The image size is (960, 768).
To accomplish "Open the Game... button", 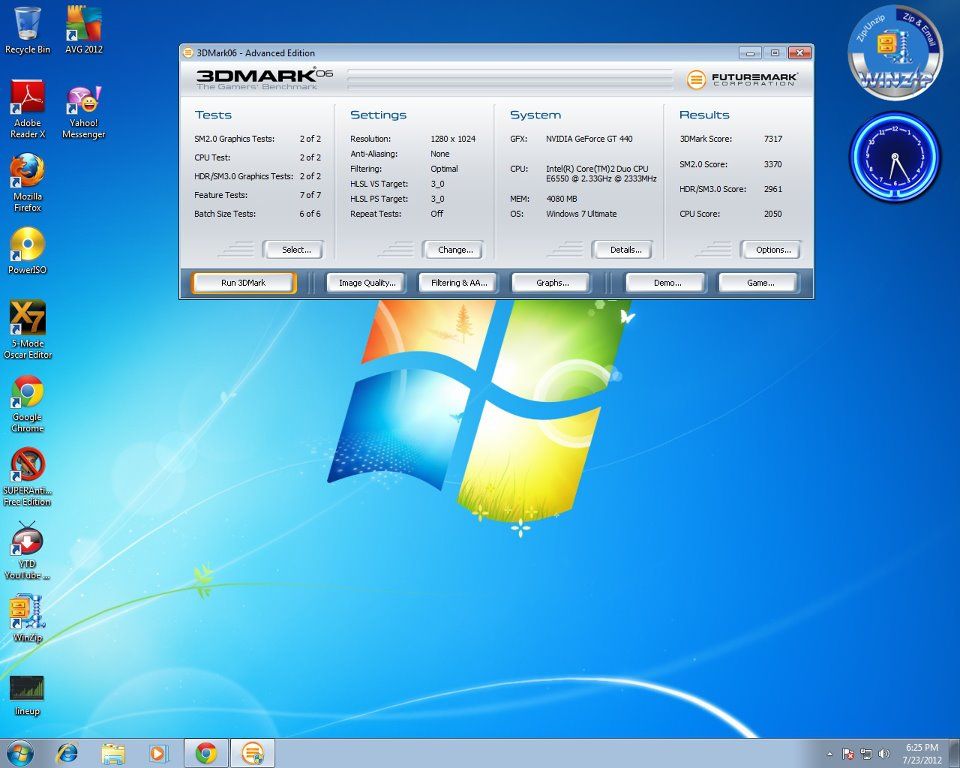I will click(x=760, y=283).
